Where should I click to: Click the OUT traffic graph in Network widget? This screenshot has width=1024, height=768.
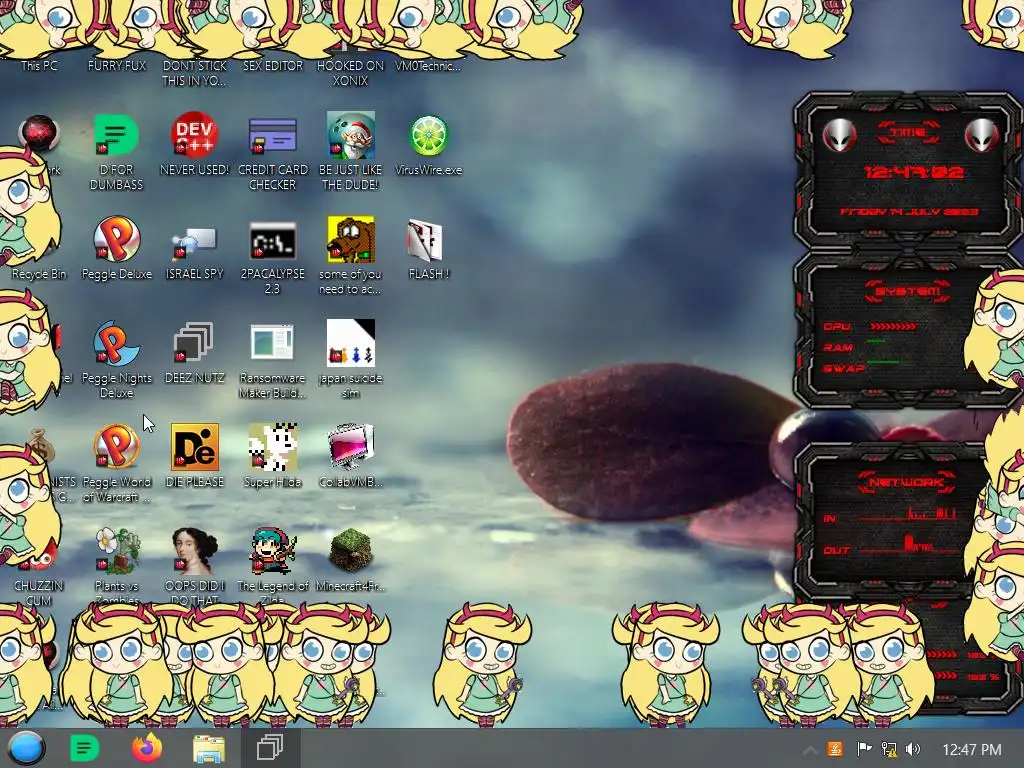click(908, 545)
